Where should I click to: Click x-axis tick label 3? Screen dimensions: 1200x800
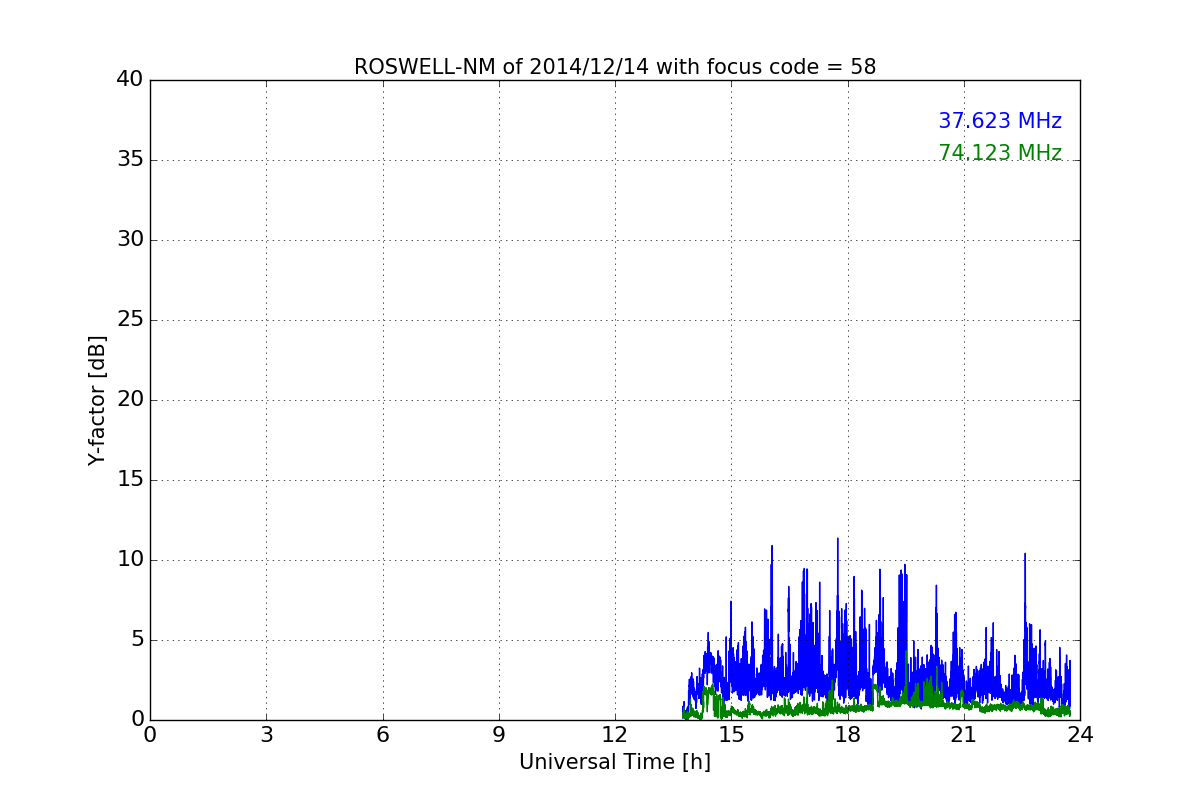click(266, 735)
